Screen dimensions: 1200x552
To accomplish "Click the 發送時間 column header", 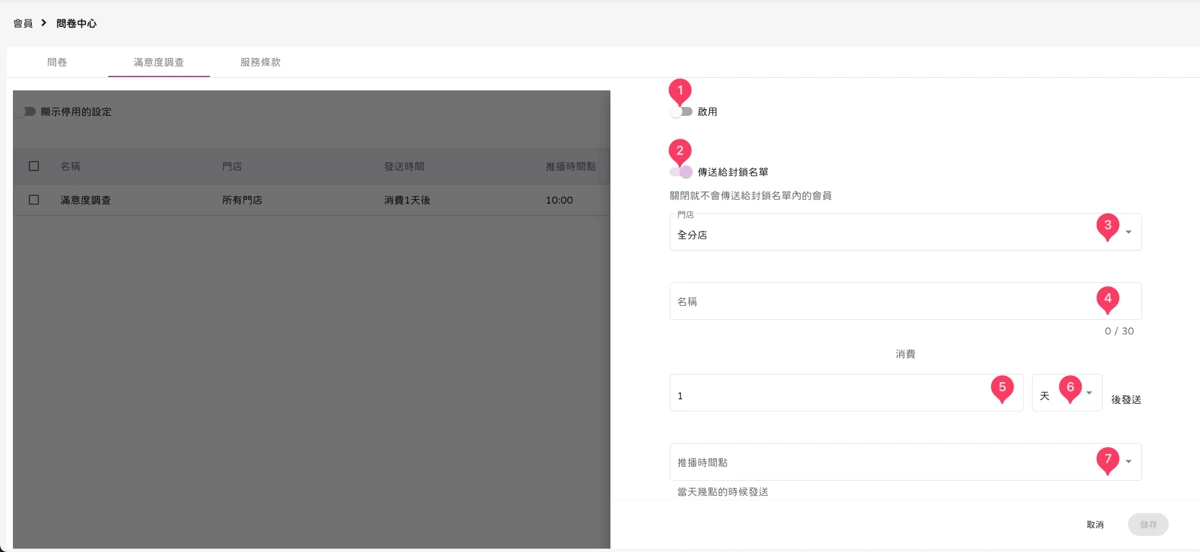I will click(x=404, y=166).
